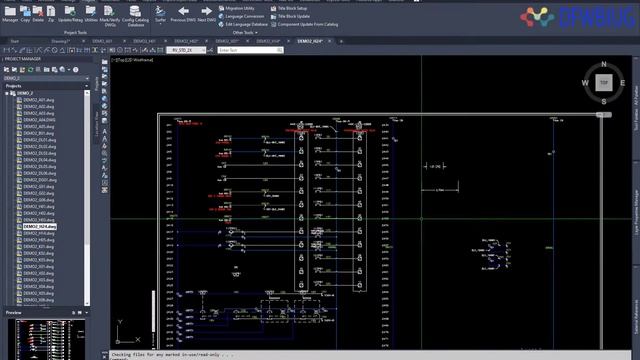Go to the Previous DWG arrow

[x=183, y=14]
